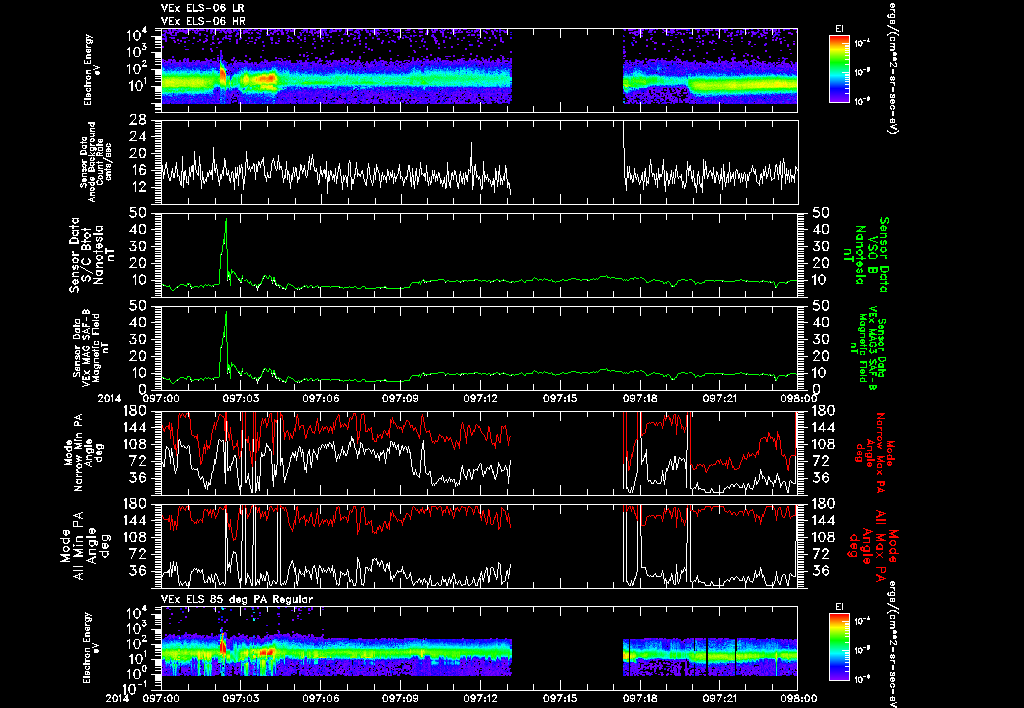Select the 'VEx ELS-06 HR' title text
The width and height of the screenshot is (1024, 708).
tap(203, 22)
